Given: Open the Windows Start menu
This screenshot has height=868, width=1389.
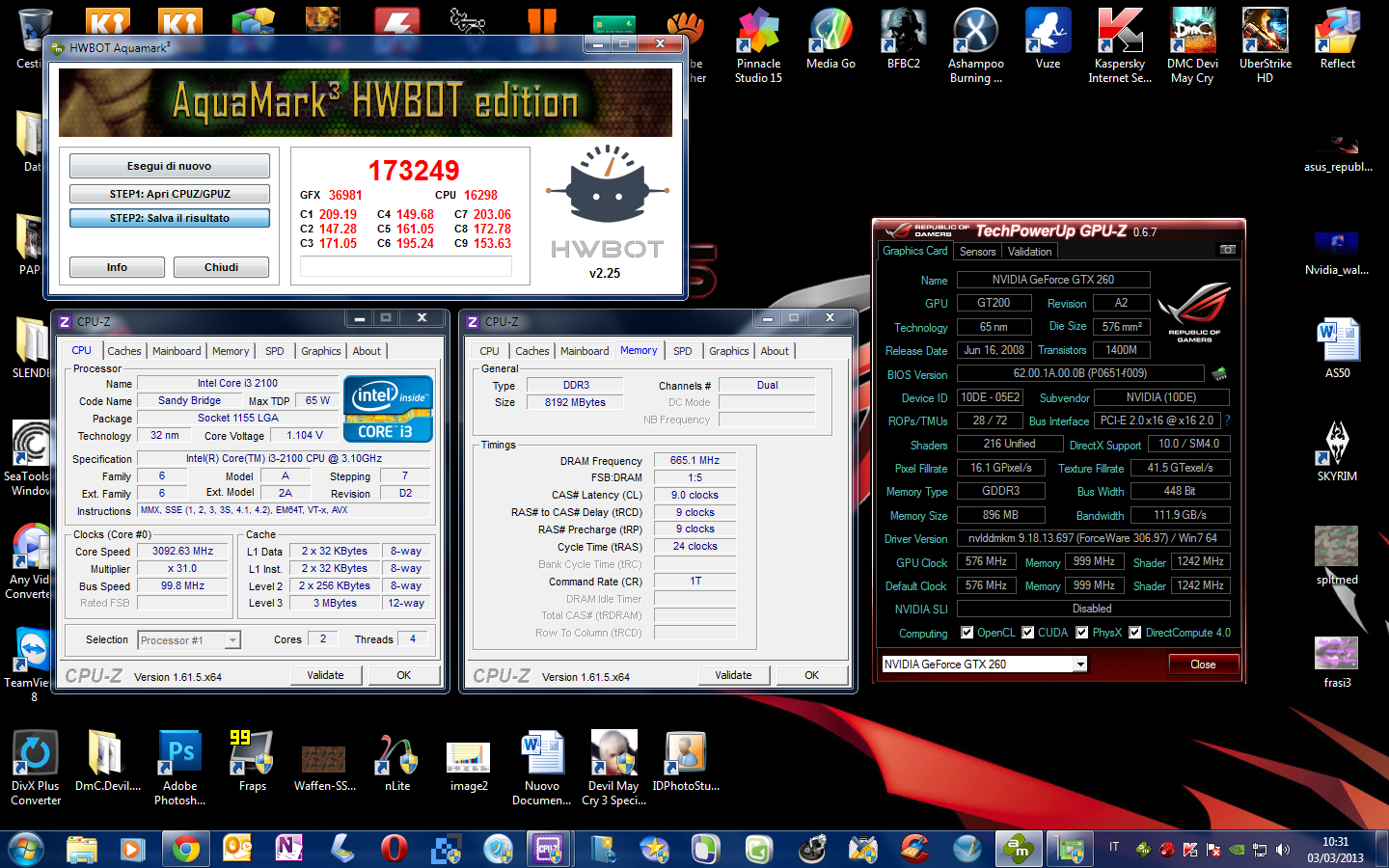Looking at the screenshot, I should click(25, 850).
